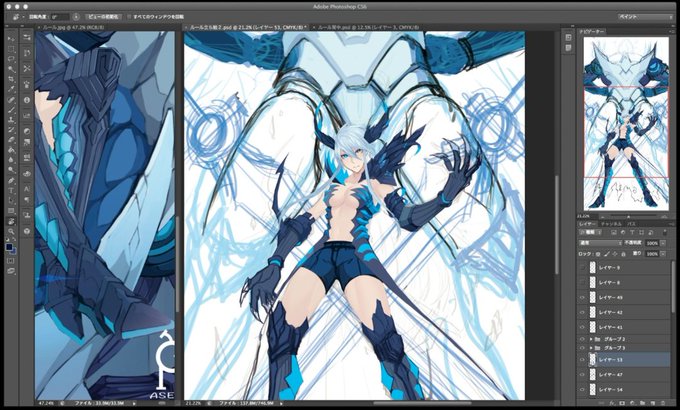Toggle lock all padlock in Layers
This screenshot has height=410, width=680.
coord(624,254)
